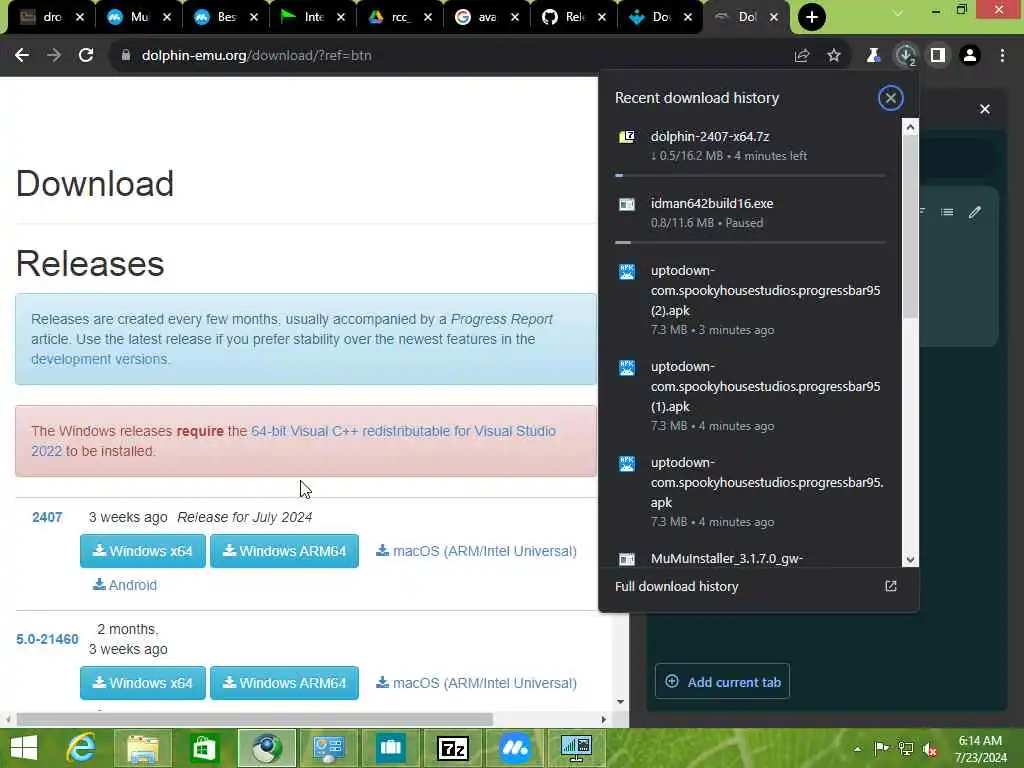The width and height of the screenshot is (1024, 768).
Task: Follow the development versions link
Action: (x=99, y=359)
